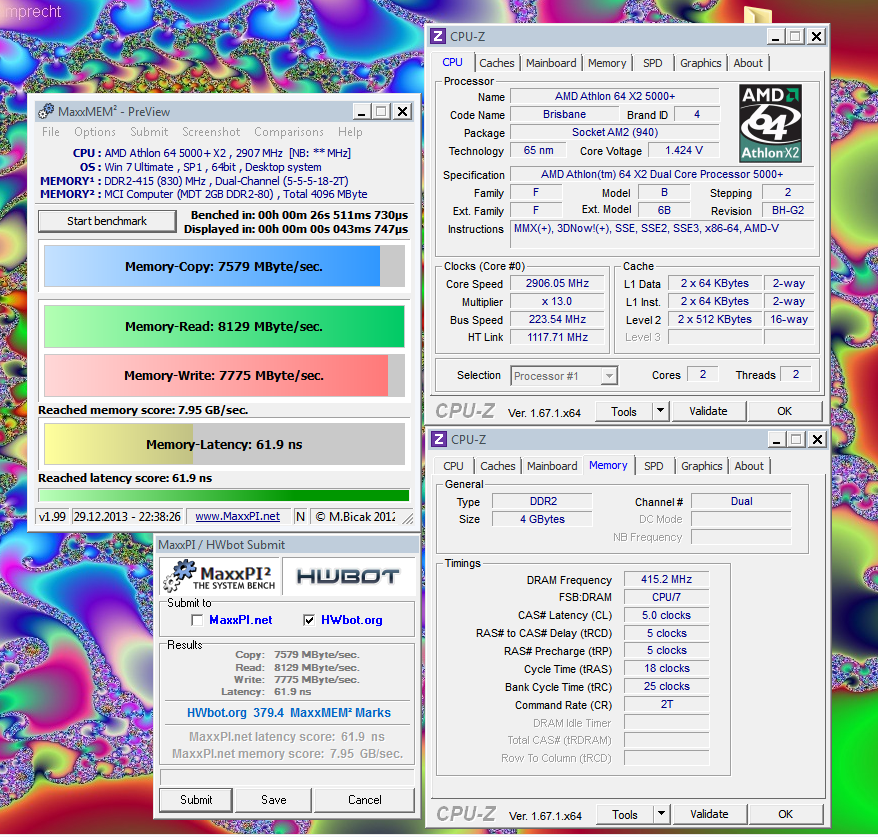Click the HWbot.org 379.4 MaxxMEM² Marks text
The width and height of the screenshot is (878, 837).
[289, 713]
